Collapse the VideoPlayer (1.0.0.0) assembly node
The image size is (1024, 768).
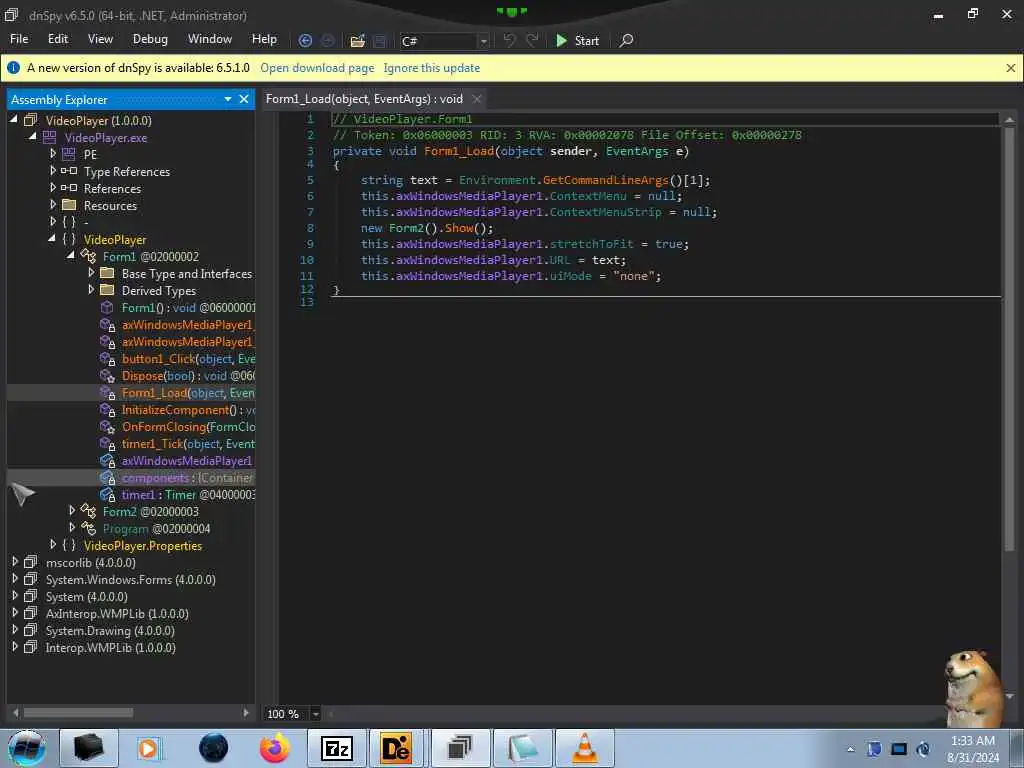tap(14, 120)
